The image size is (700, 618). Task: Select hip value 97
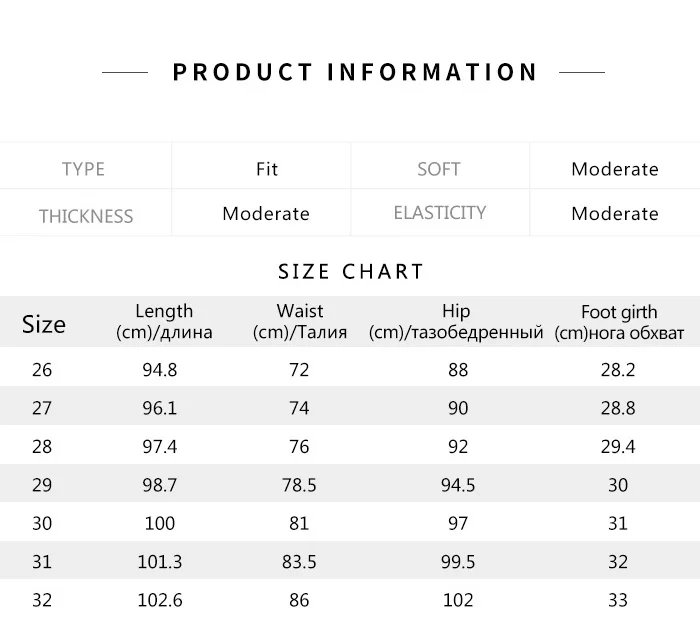458,523
